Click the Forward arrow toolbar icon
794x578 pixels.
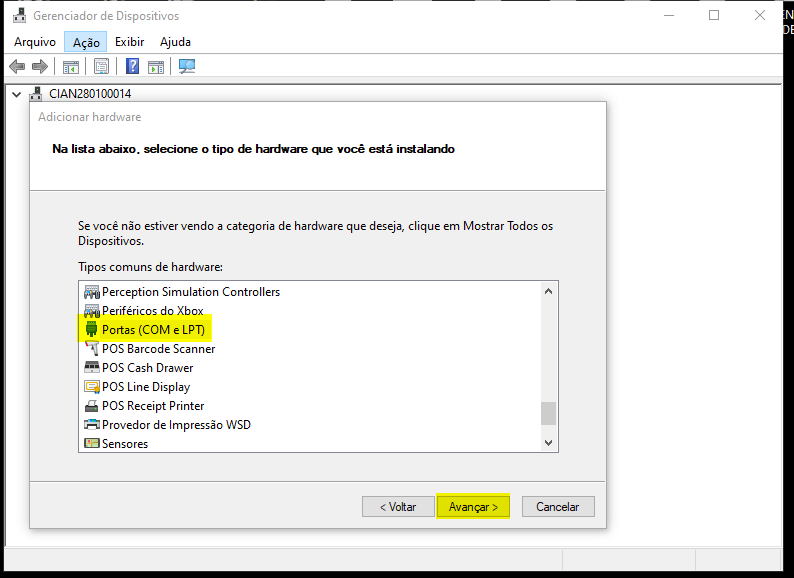(39, 66)
